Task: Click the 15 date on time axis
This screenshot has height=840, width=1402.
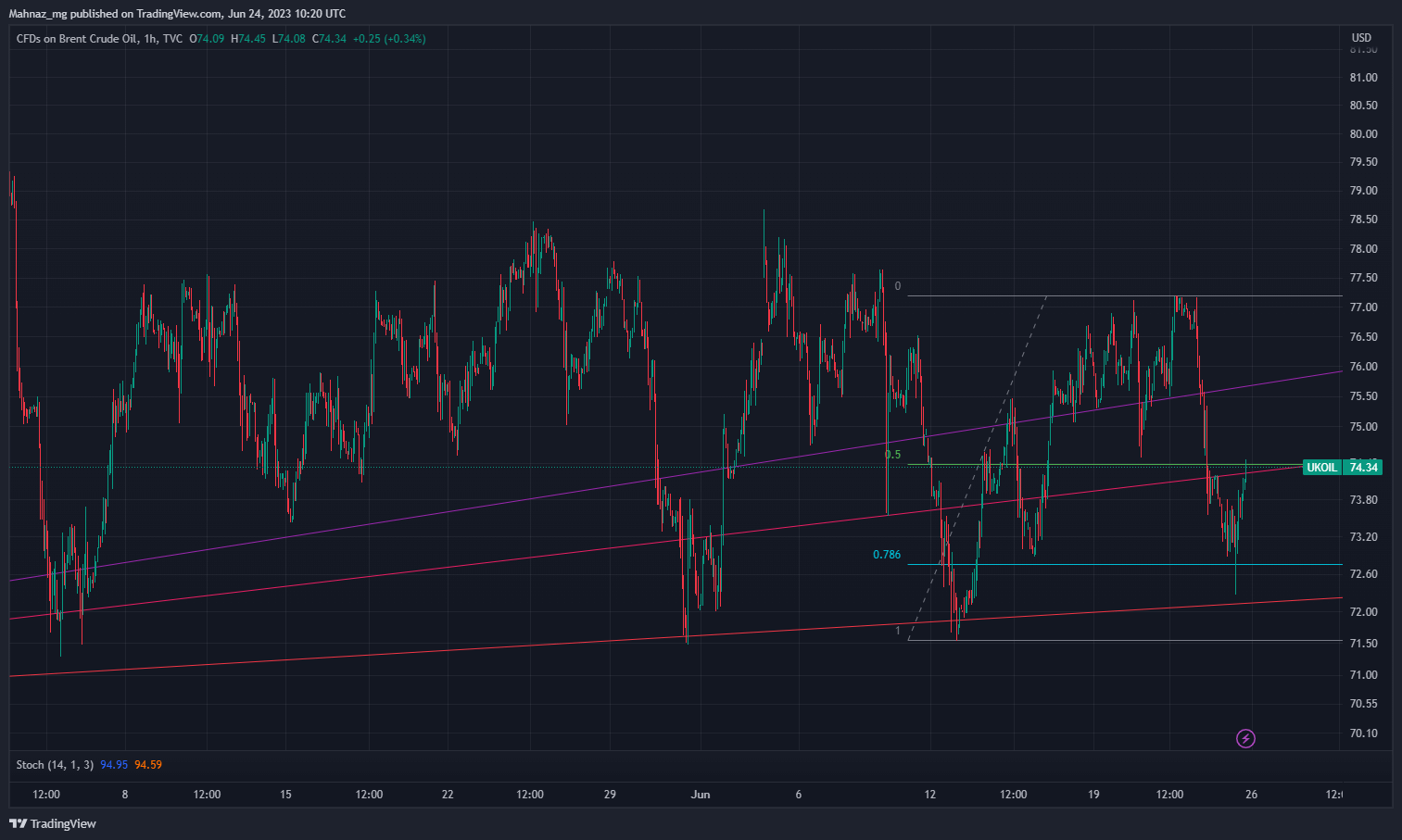Action: click(x=285, y=795)
